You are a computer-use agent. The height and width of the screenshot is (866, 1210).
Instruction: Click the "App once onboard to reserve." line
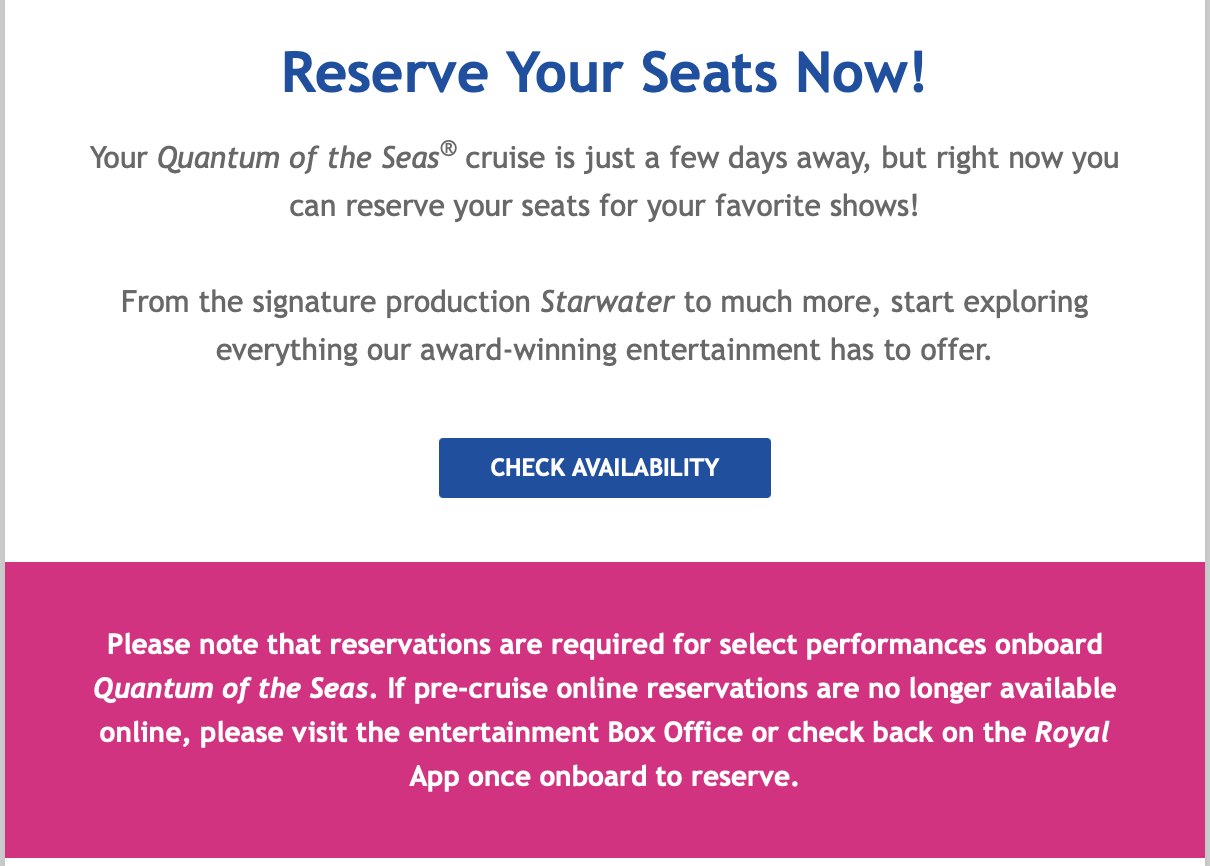[604, 777]
